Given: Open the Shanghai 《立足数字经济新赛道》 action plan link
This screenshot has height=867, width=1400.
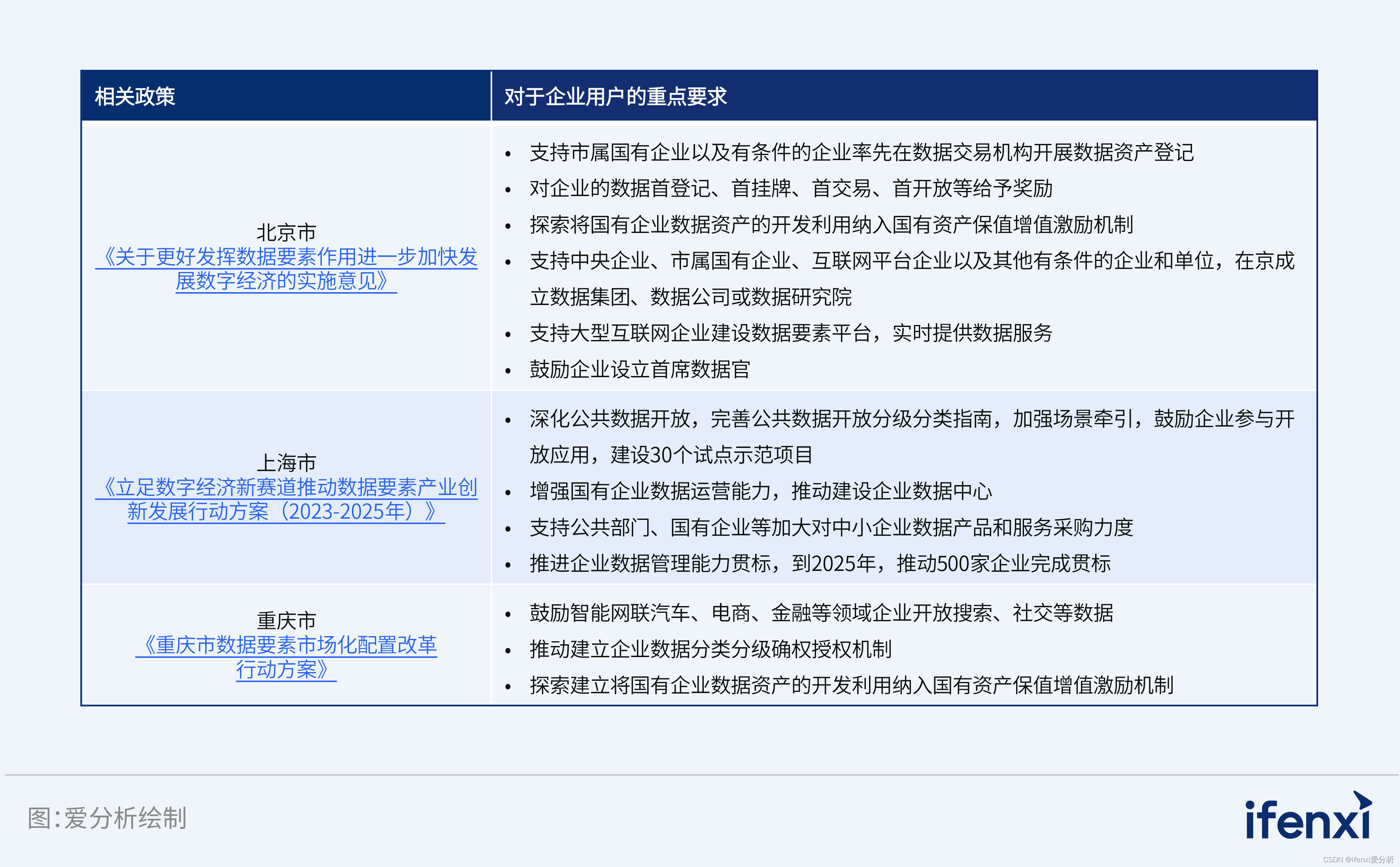Looking at the screenshot, I should (286, 499).
